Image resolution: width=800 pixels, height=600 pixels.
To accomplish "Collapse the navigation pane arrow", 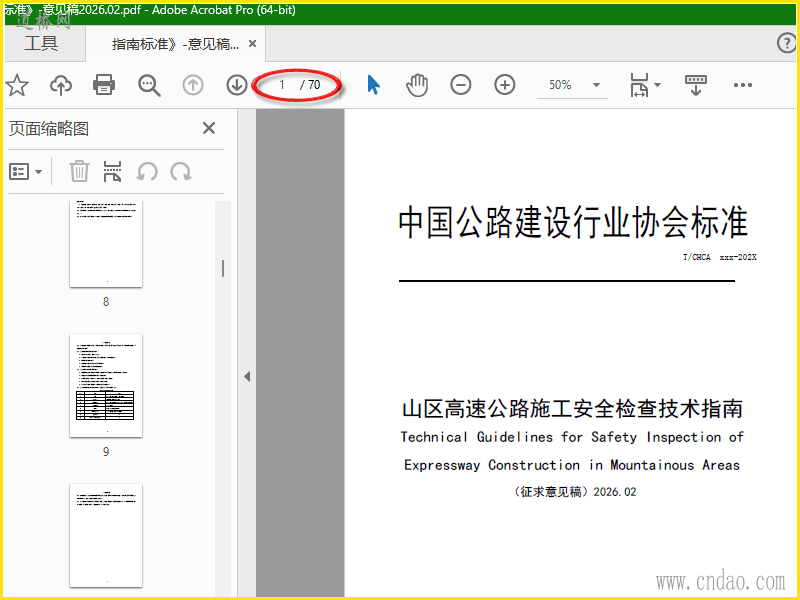I will click(x=247, y=377).
